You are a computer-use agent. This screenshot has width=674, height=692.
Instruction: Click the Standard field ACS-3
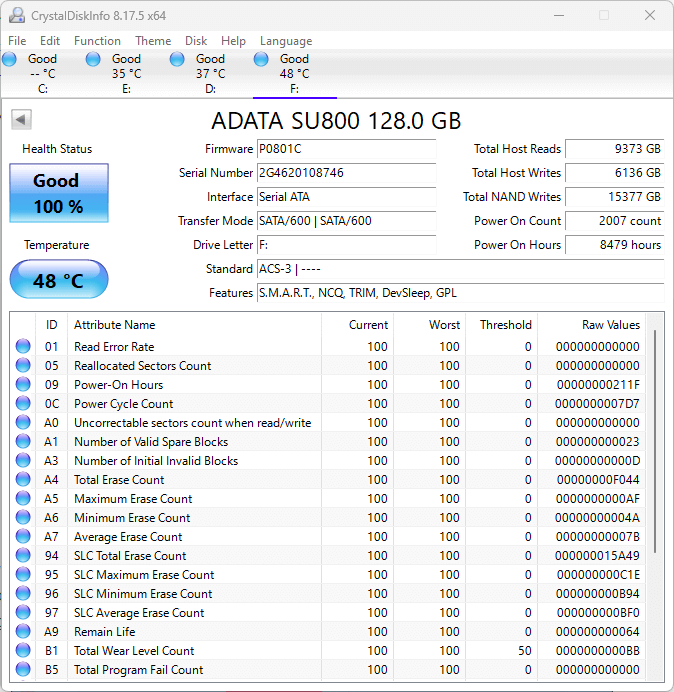[460, 268]
